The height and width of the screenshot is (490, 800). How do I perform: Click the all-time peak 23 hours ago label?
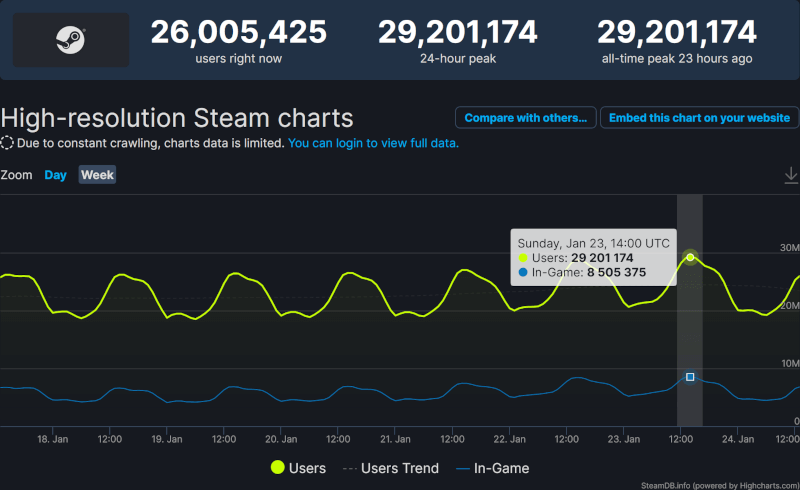[677, 59]
